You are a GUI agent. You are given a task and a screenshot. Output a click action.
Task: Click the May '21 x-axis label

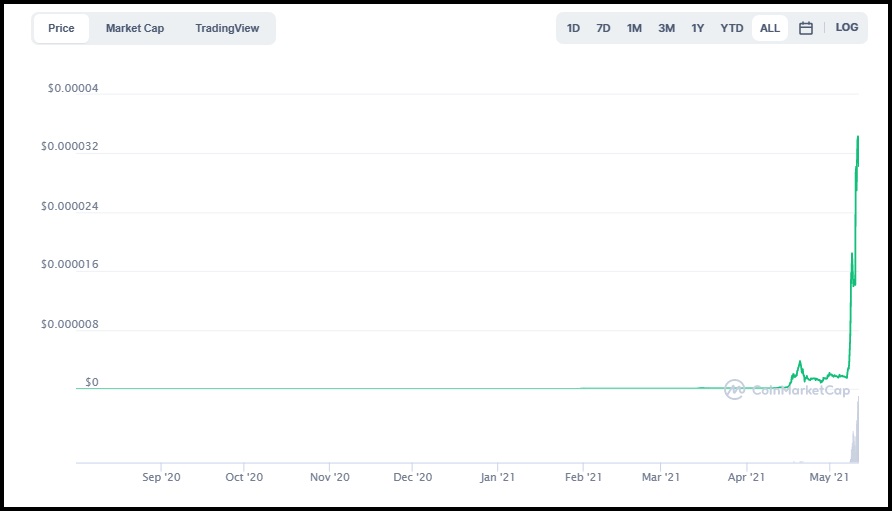coord(829,477)
